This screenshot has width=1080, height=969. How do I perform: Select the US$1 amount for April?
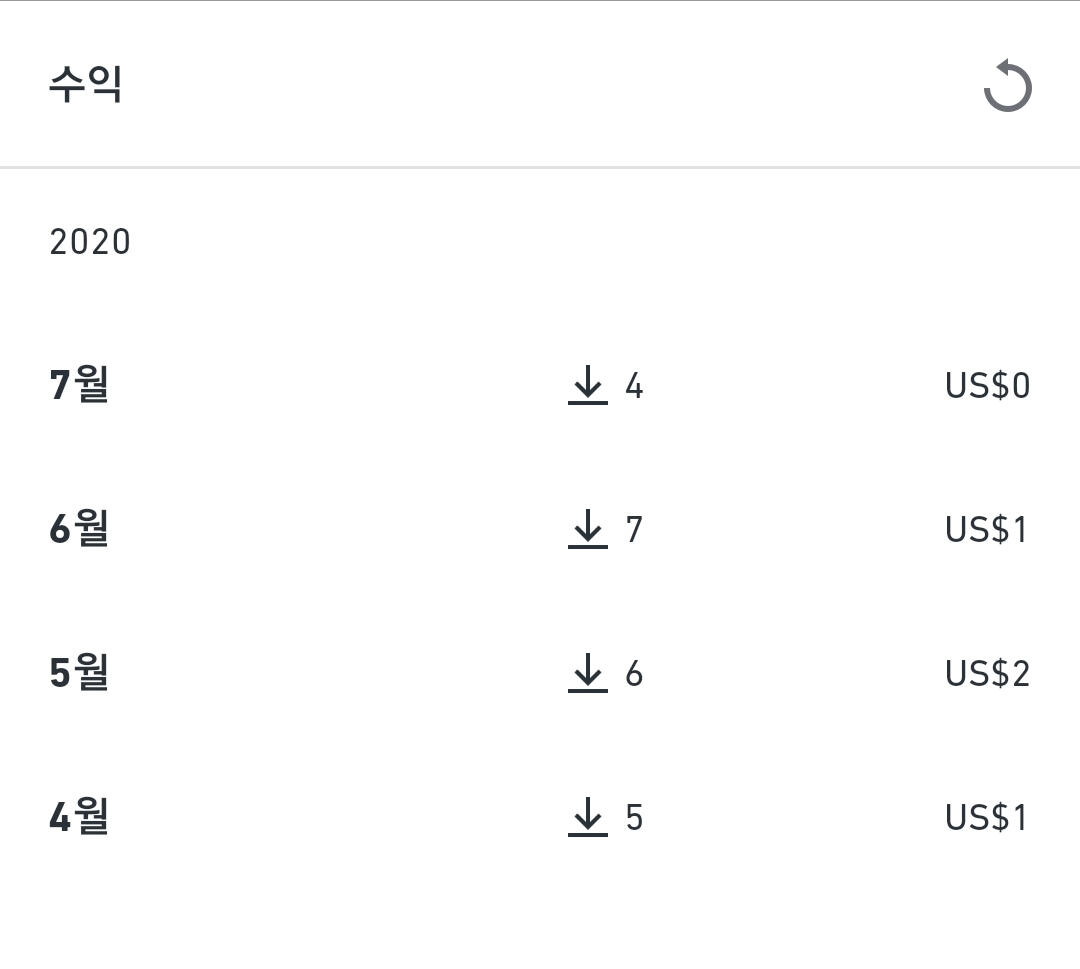coord(986,817)
